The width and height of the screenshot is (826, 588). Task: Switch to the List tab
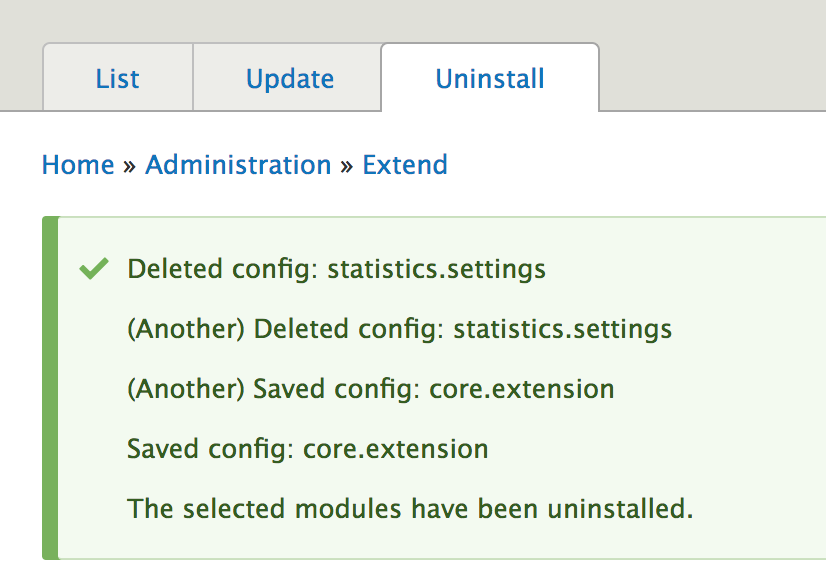[x=118, y=79]
